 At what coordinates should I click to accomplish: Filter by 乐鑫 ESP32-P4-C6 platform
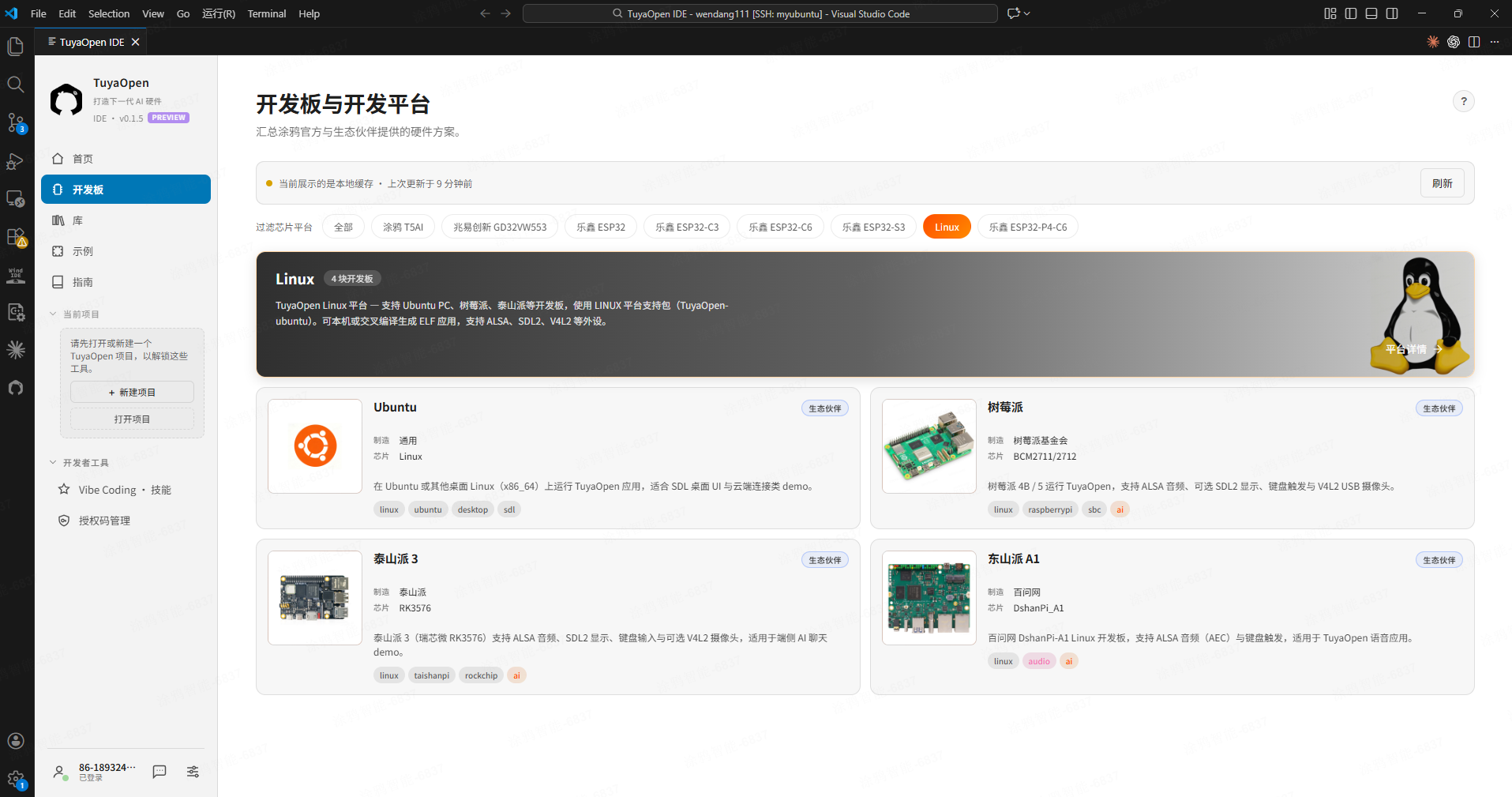[x=1028, y=227]
